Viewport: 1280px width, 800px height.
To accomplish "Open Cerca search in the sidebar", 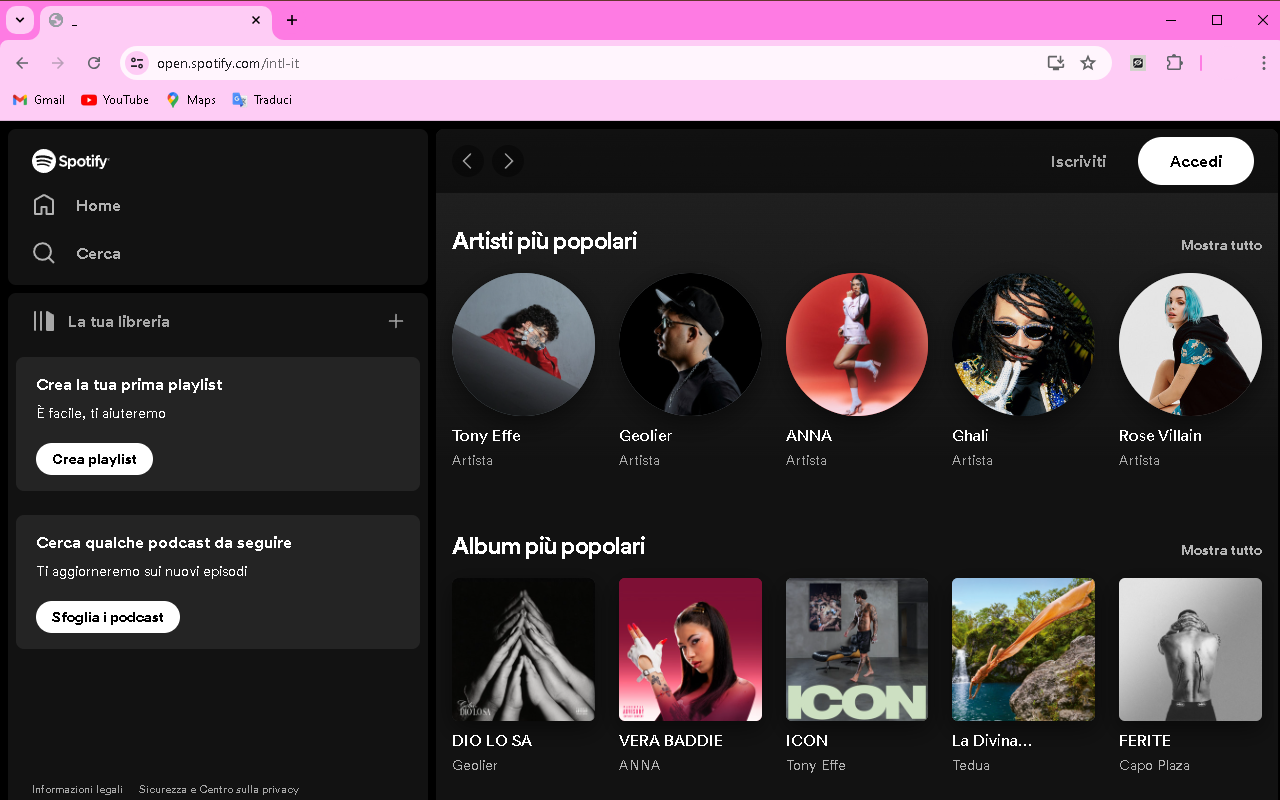I will tap(77, 253).
